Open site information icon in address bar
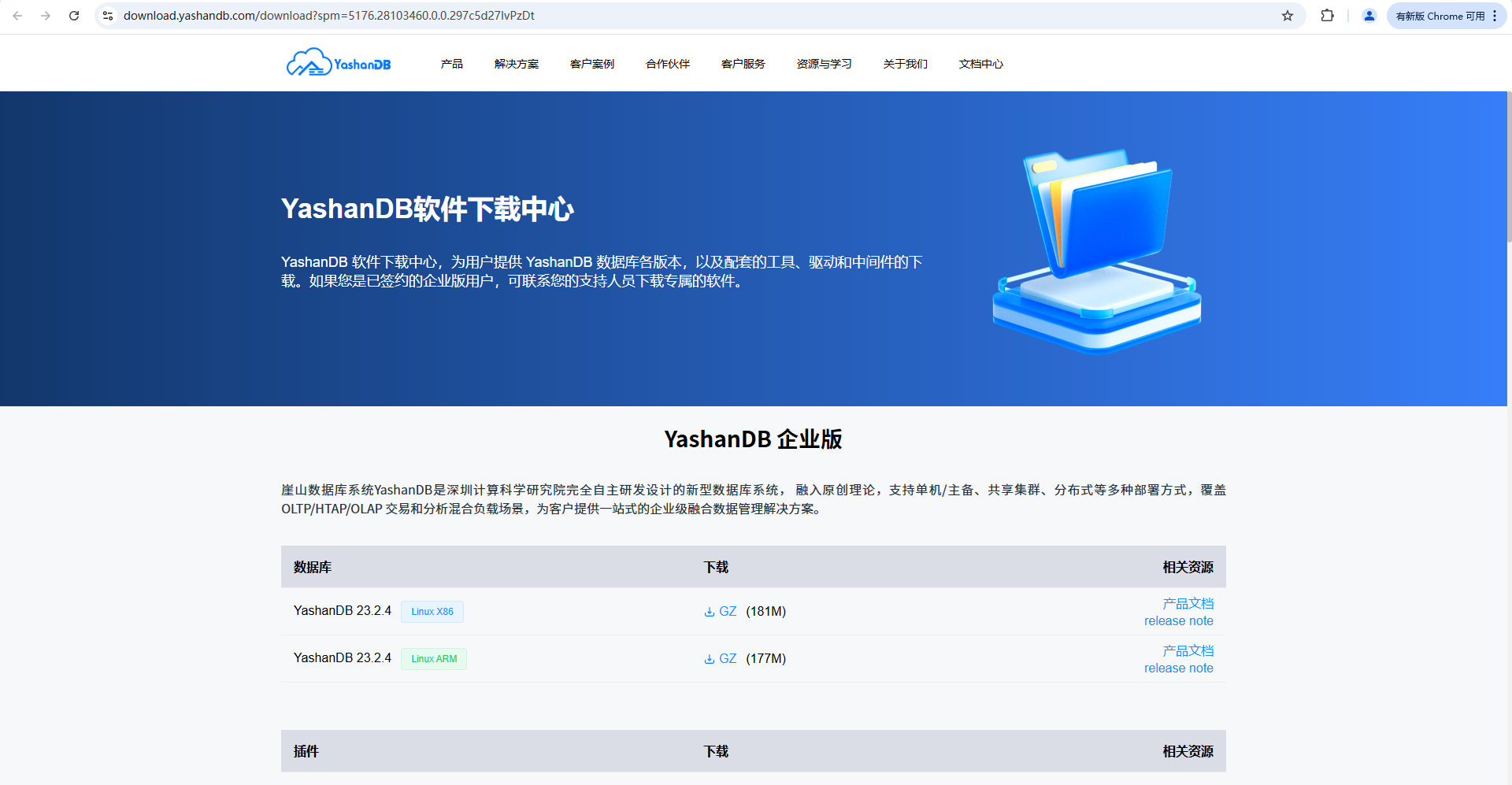The image size is (1512, 785). [108, 16]
